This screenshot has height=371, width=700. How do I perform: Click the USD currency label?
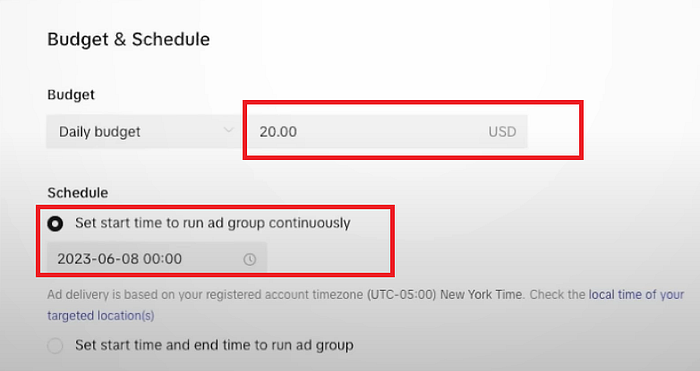pos(502,132)
